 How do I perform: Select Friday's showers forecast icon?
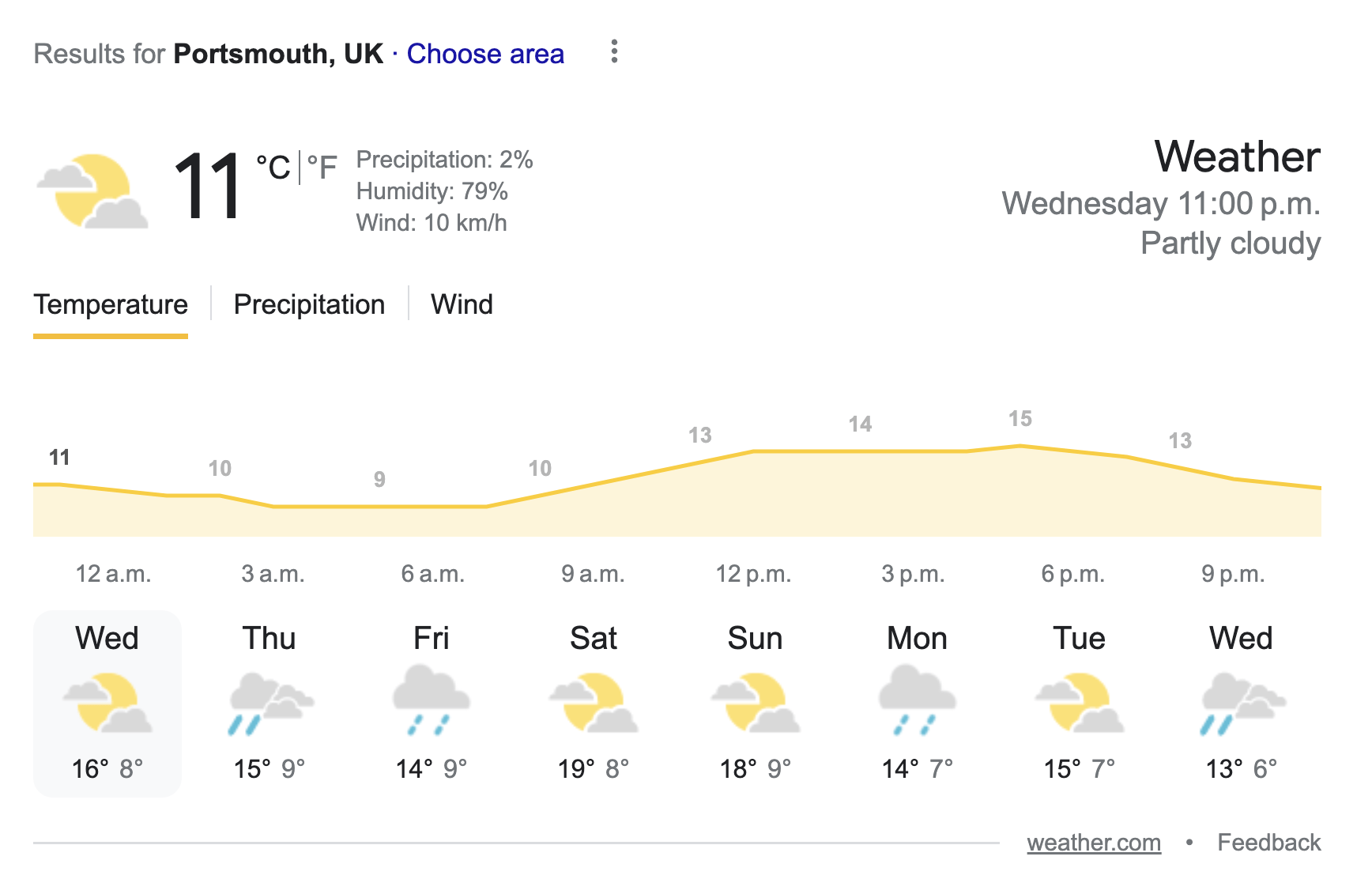432,700
